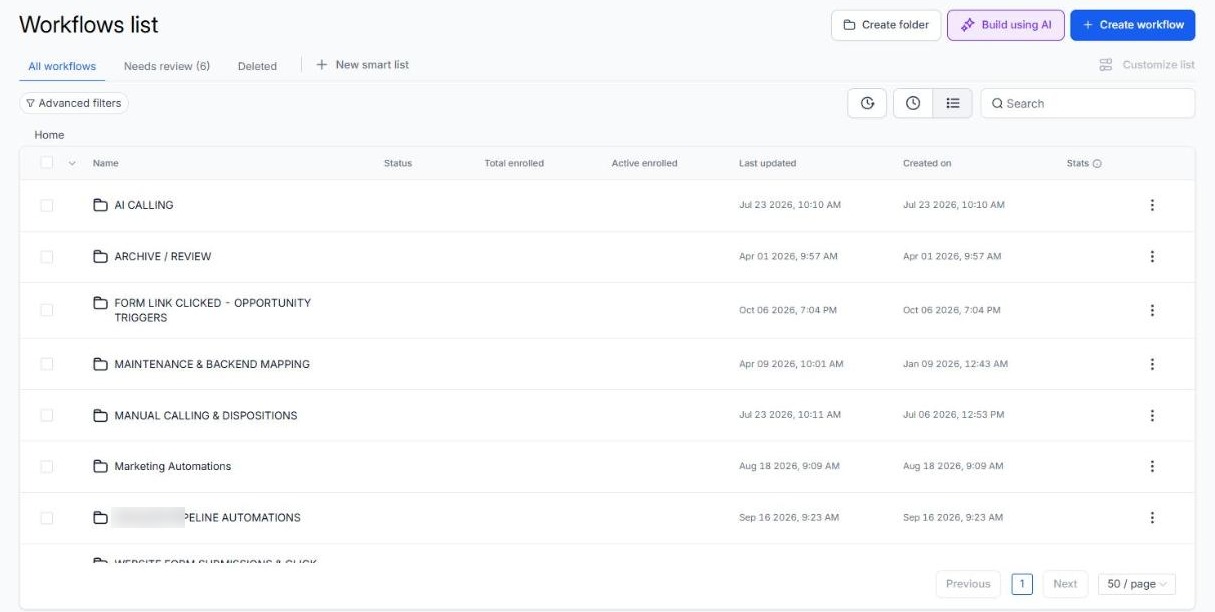The image size is (1215, 612).
Task: Toggle the select-all checkbox in table header
Action: tap(47, 163)
